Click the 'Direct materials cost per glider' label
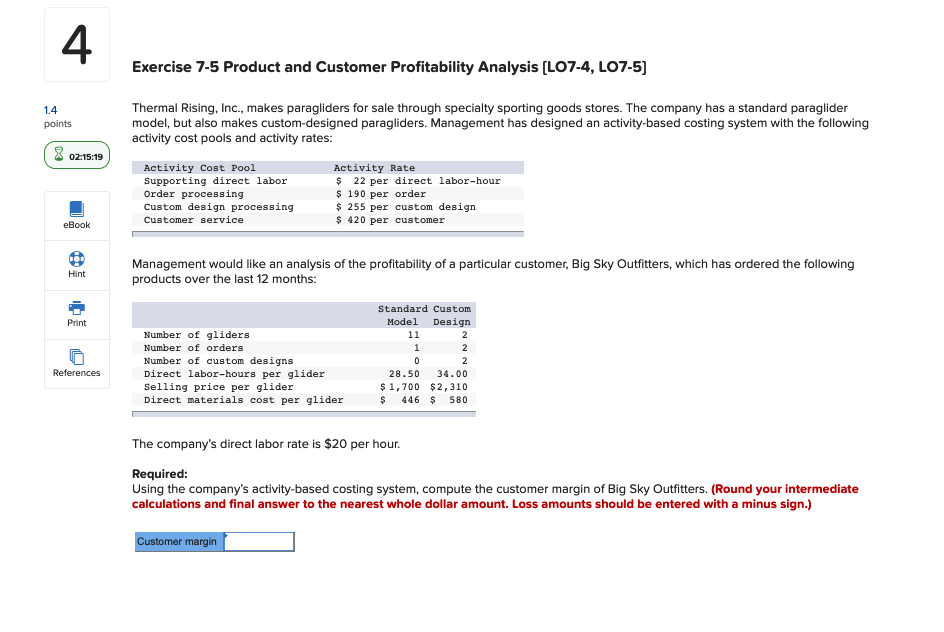This screenshot has height=632, width=944. (243, 400)
